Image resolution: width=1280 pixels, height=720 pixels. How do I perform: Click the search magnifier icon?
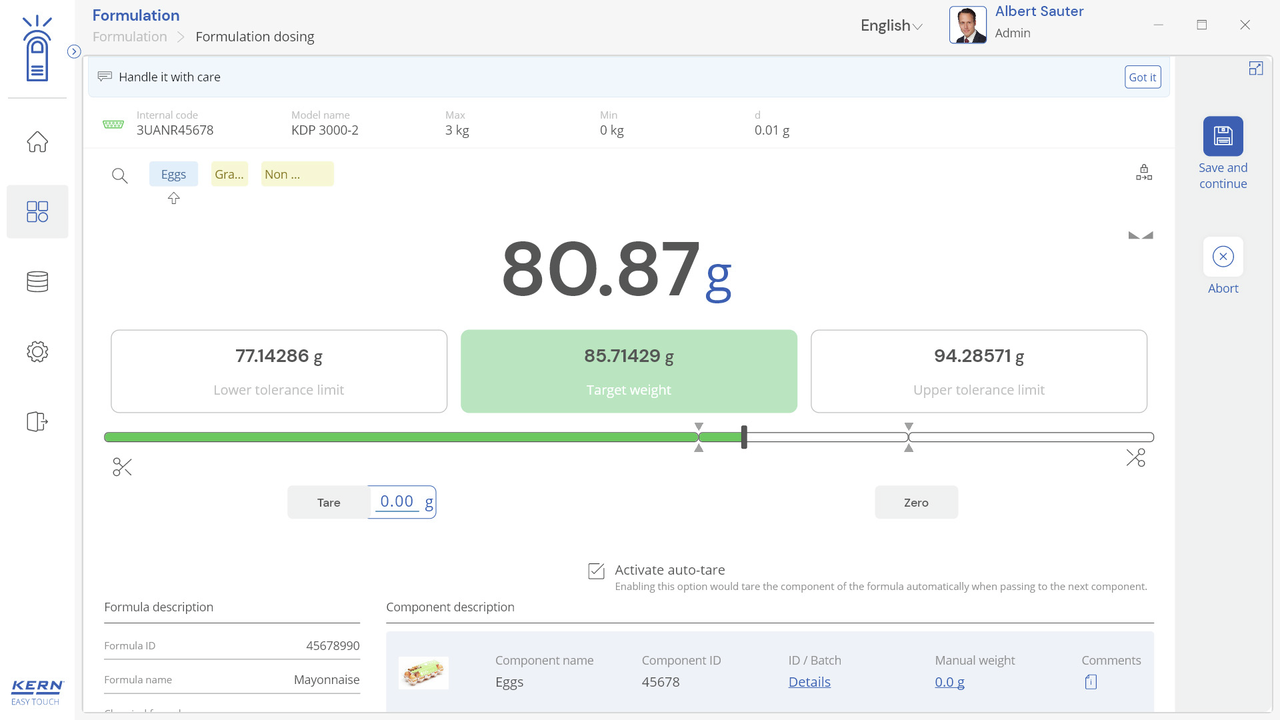(120, 176)
